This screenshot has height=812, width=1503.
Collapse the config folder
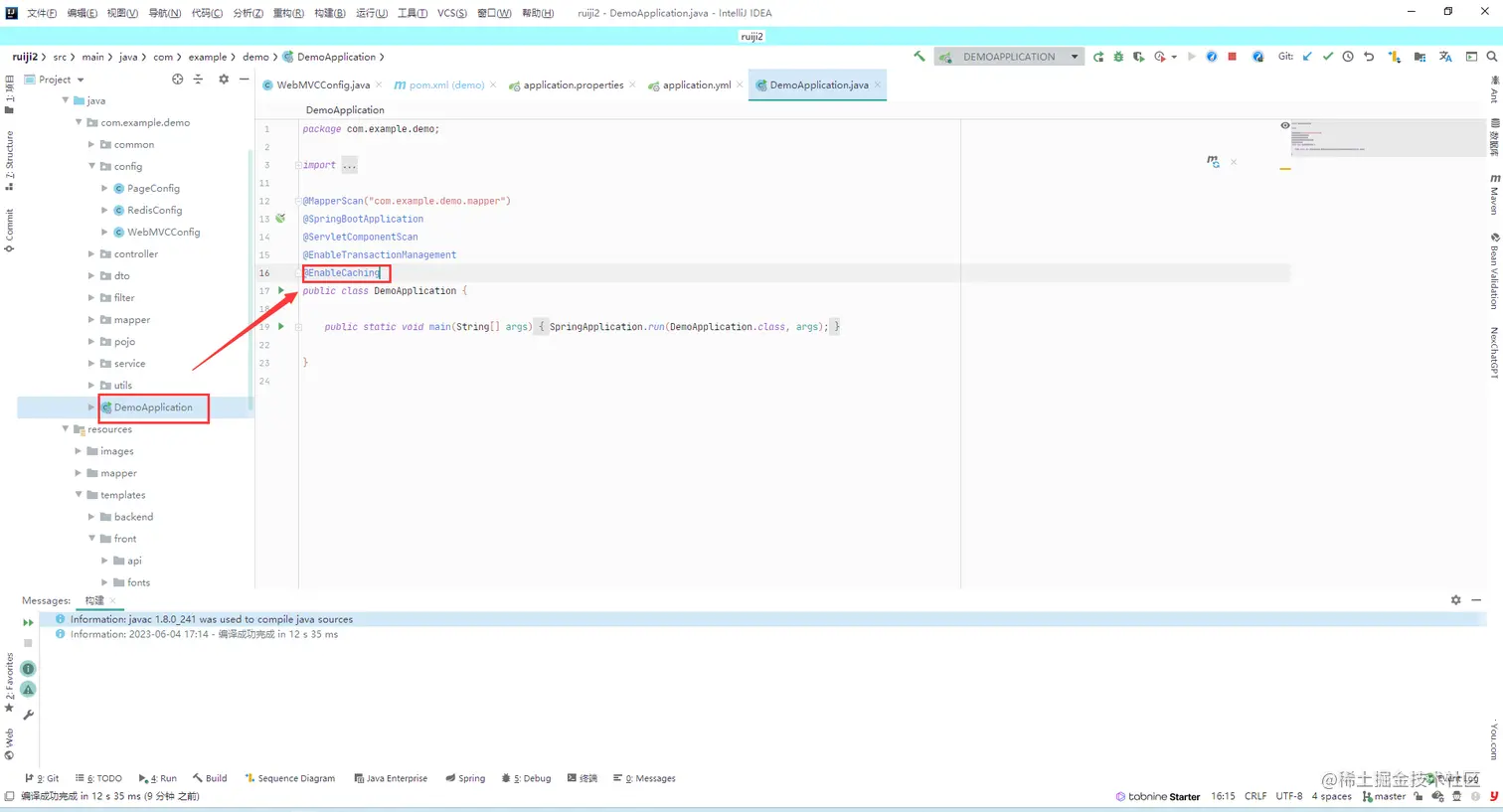pyautogui.click(x=91, y=166)
